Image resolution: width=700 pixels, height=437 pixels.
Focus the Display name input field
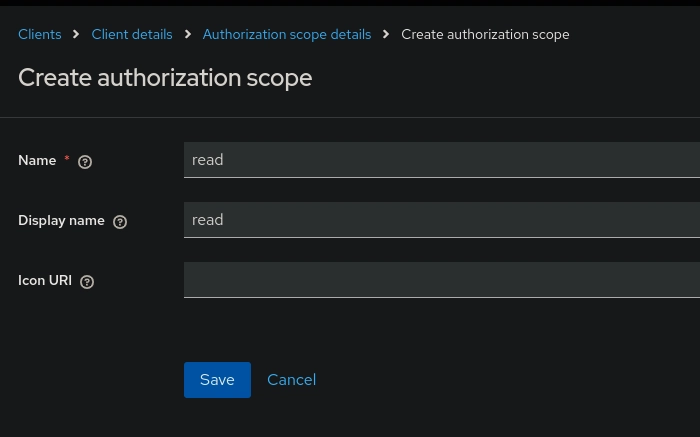[442, 220]
